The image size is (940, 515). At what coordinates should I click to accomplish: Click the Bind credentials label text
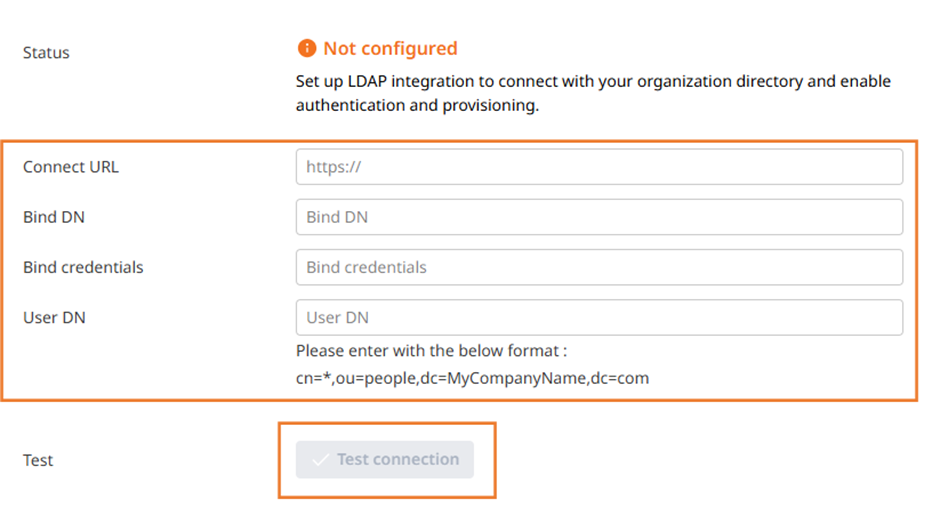(83, 267)
